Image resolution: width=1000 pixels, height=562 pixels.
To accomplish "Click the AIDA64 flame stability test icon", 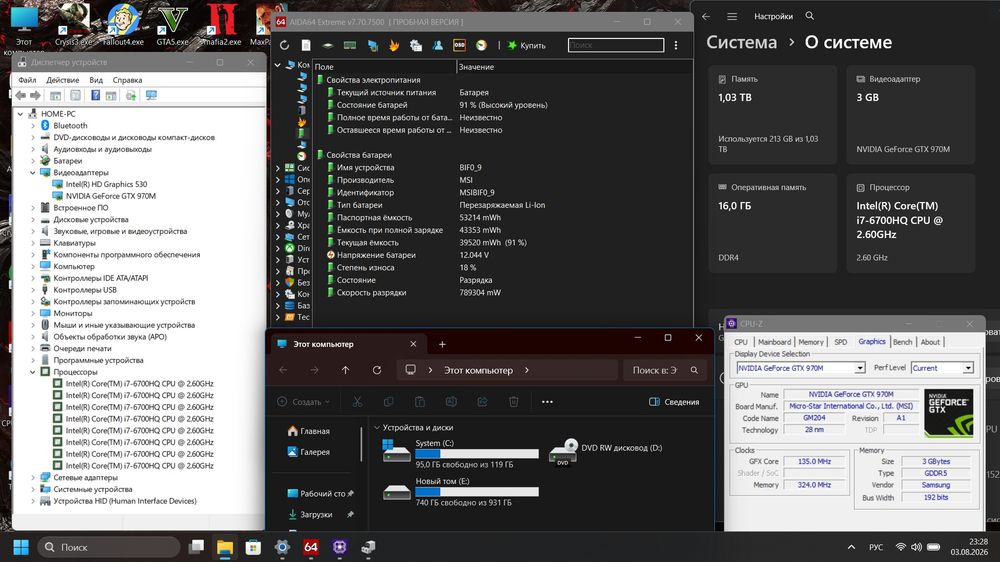I will click(x=394, y=45).
